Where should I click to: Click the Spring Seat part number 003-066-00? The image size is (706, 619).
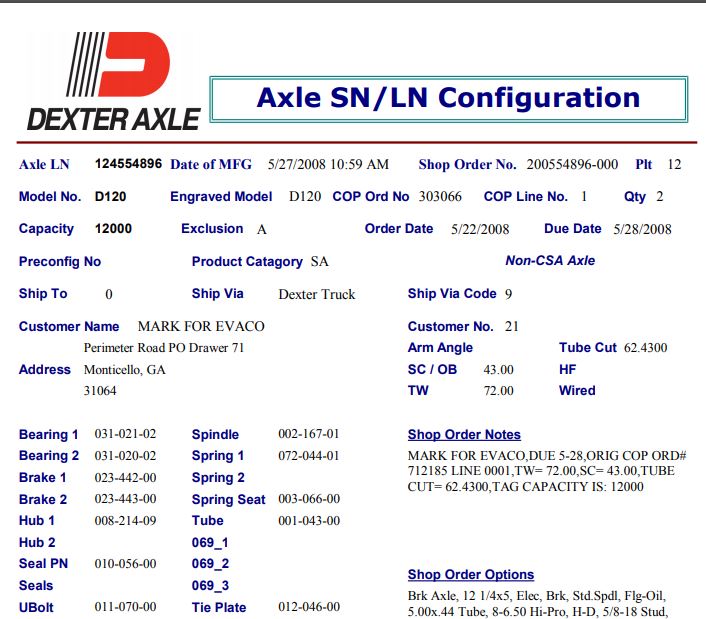pyautogui.click(x=309, y=499)
